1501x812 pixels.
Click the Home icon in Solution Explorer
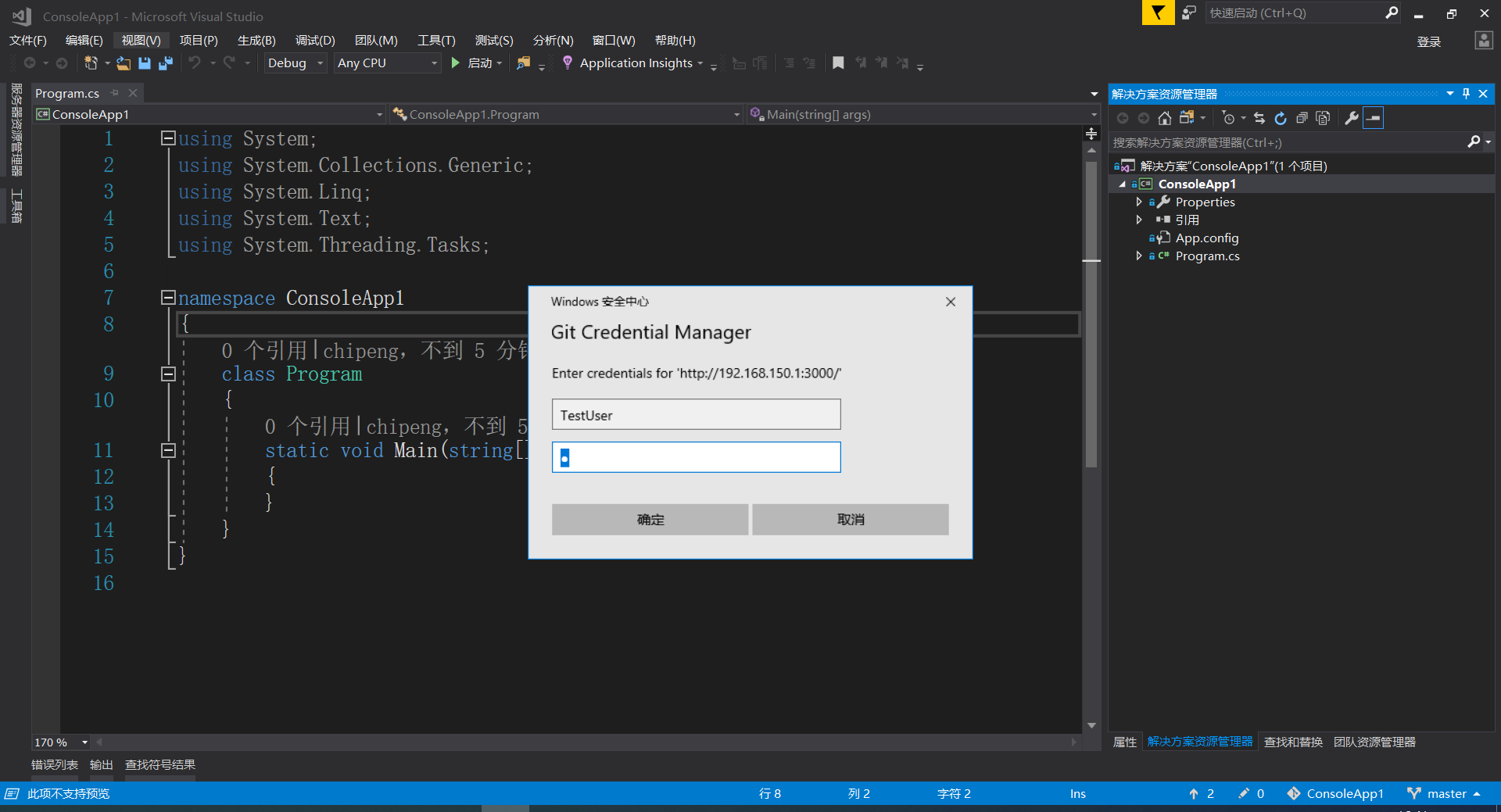pyautogui.click(x=1165, y=118)
